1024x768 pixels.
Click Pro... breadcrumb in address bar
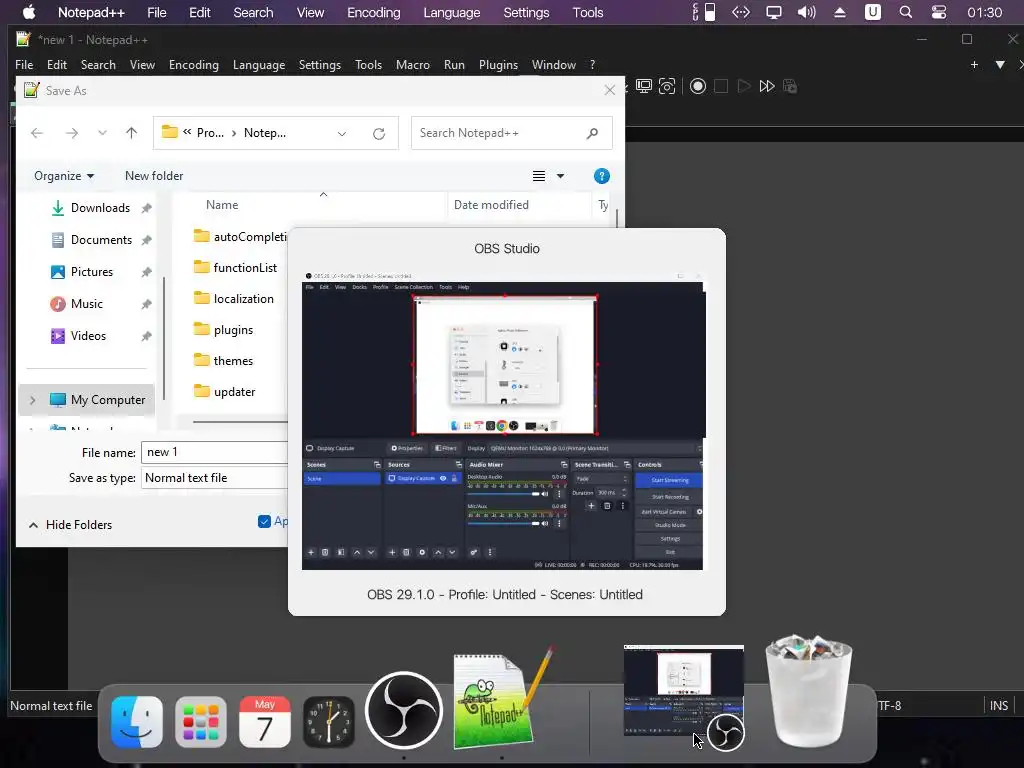[210, 133]
